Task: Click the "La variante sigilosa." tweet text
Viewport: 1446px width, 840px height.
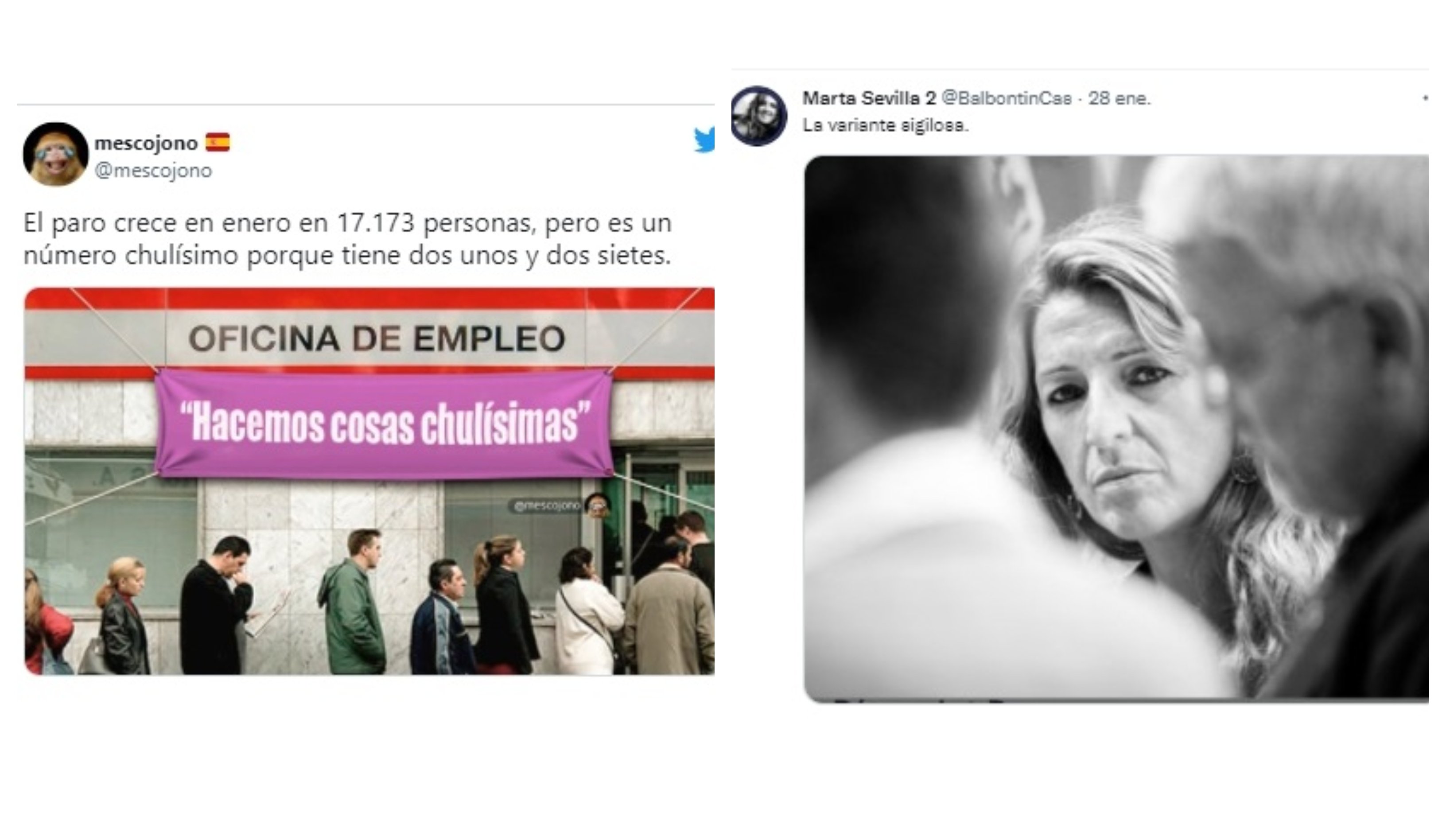Action: click(x=886, y=126)
